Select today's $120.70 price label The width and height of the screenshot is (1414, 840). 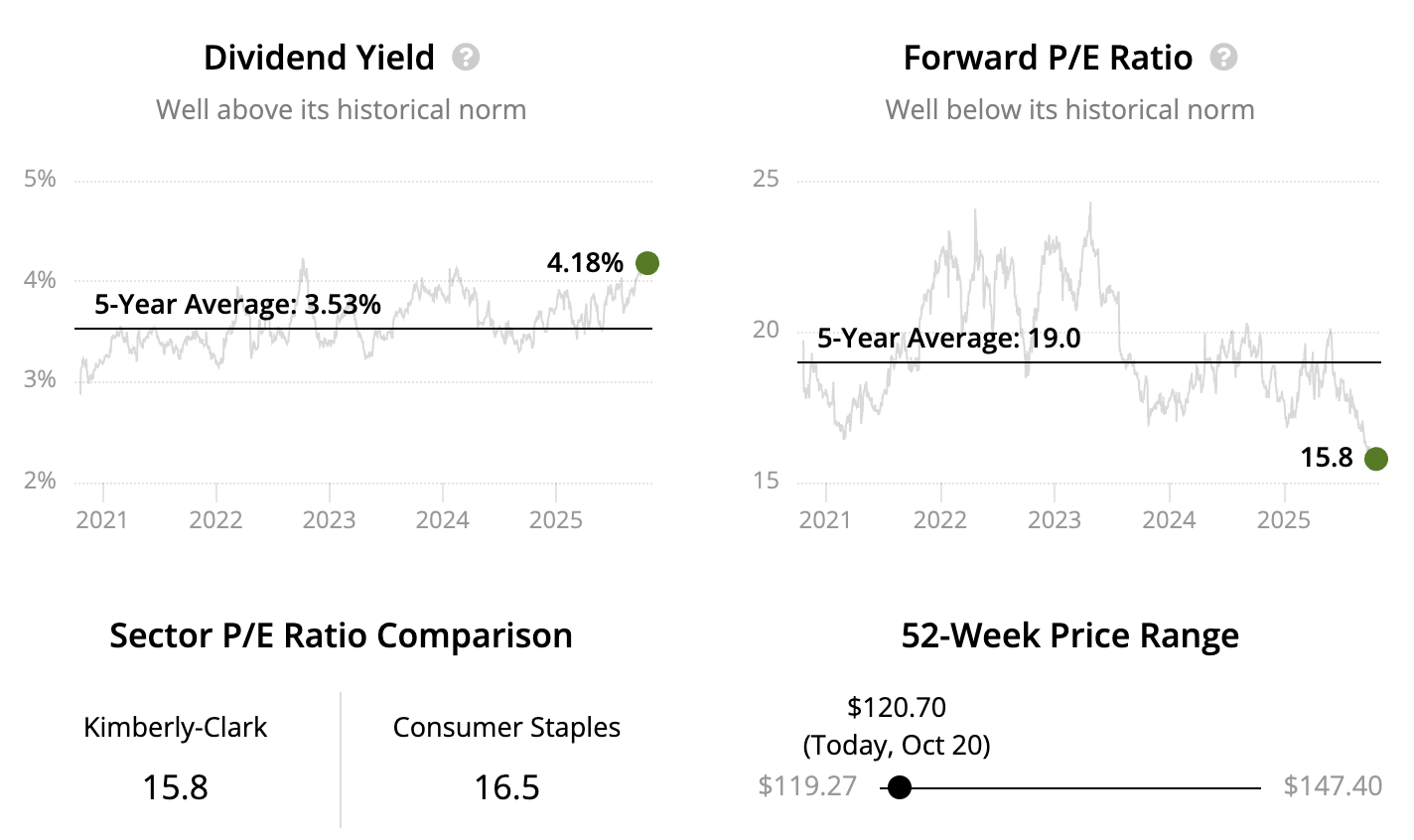click(x=897, y=708)
